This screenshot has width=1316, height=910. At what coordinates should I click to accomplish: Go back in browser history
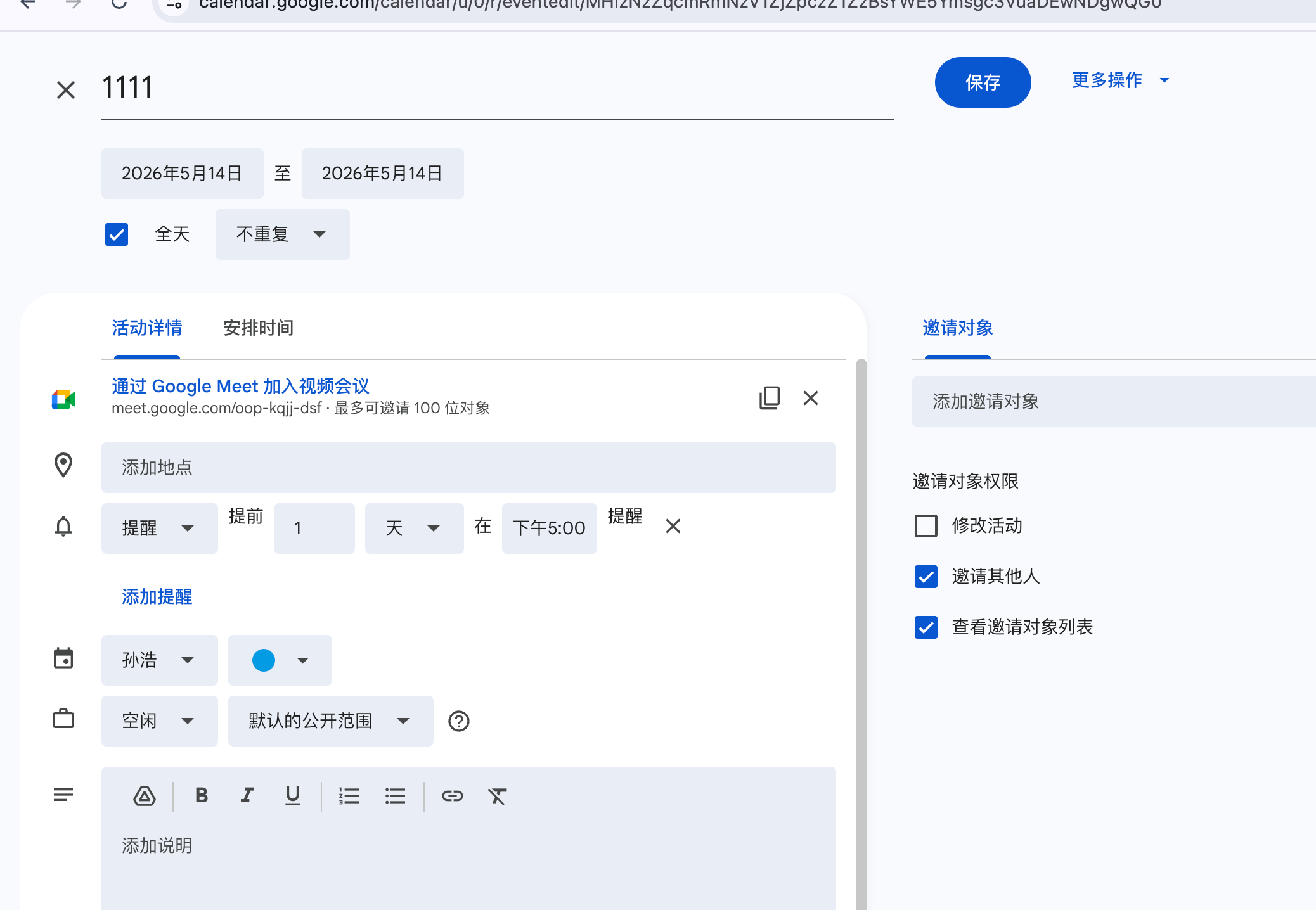click(x=28, y=4)
